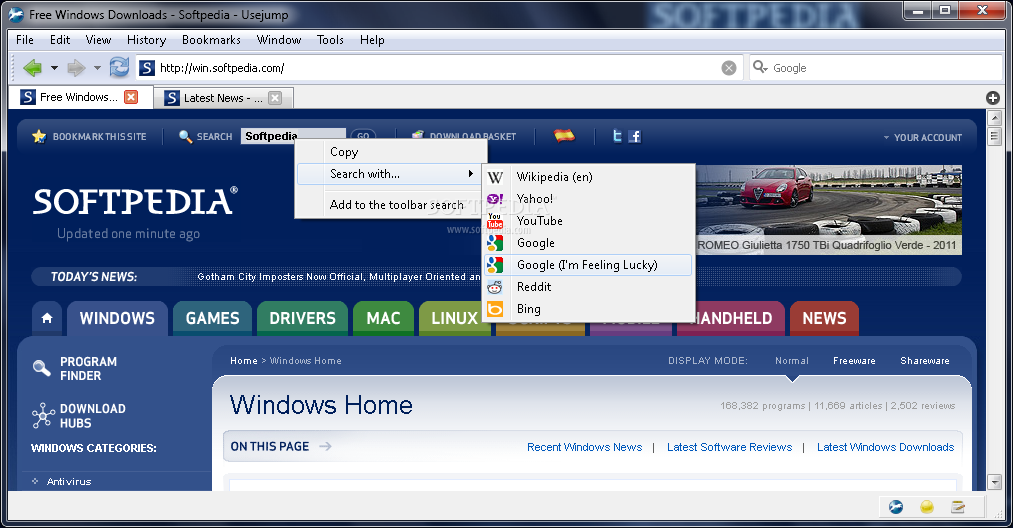
Task: Expand Your Account dropdown
Action: [923, 138]
